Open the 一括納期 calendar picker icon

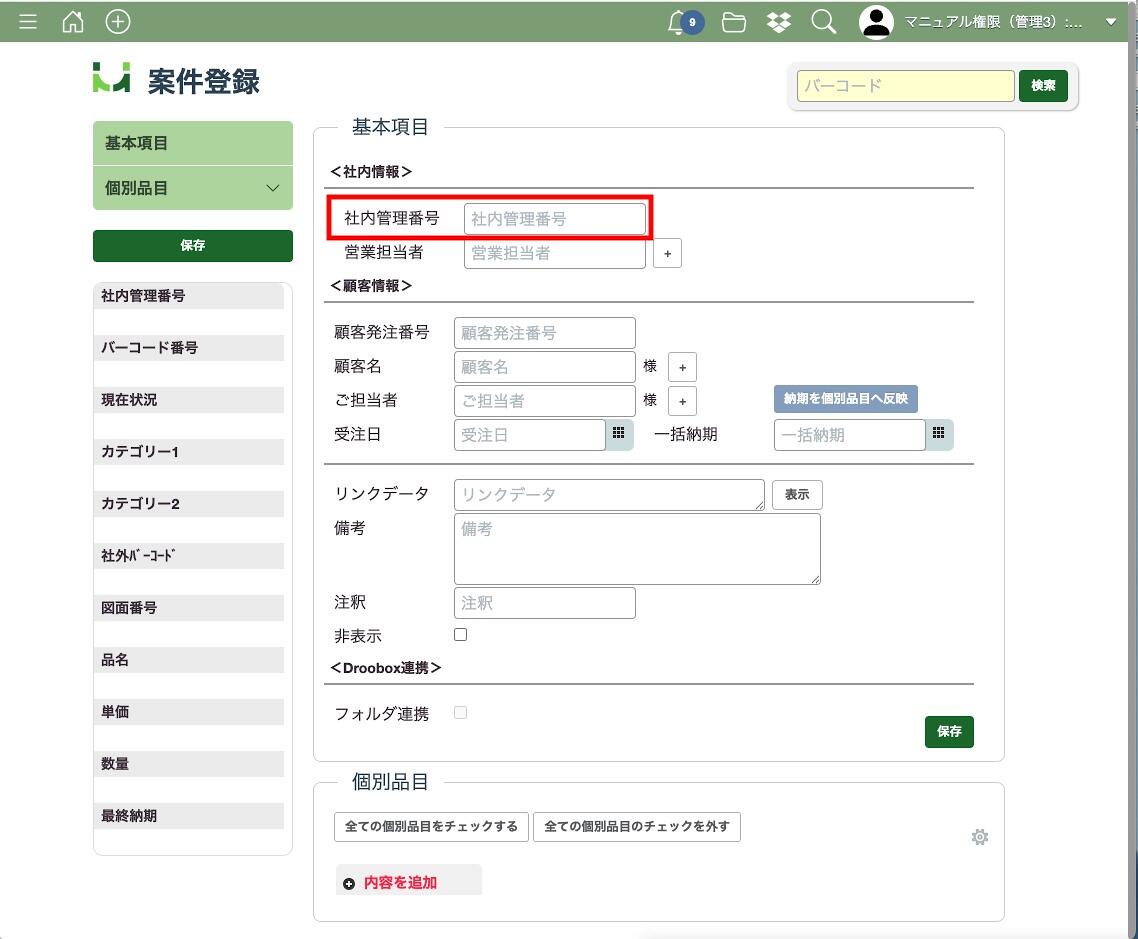pos(939,434)
